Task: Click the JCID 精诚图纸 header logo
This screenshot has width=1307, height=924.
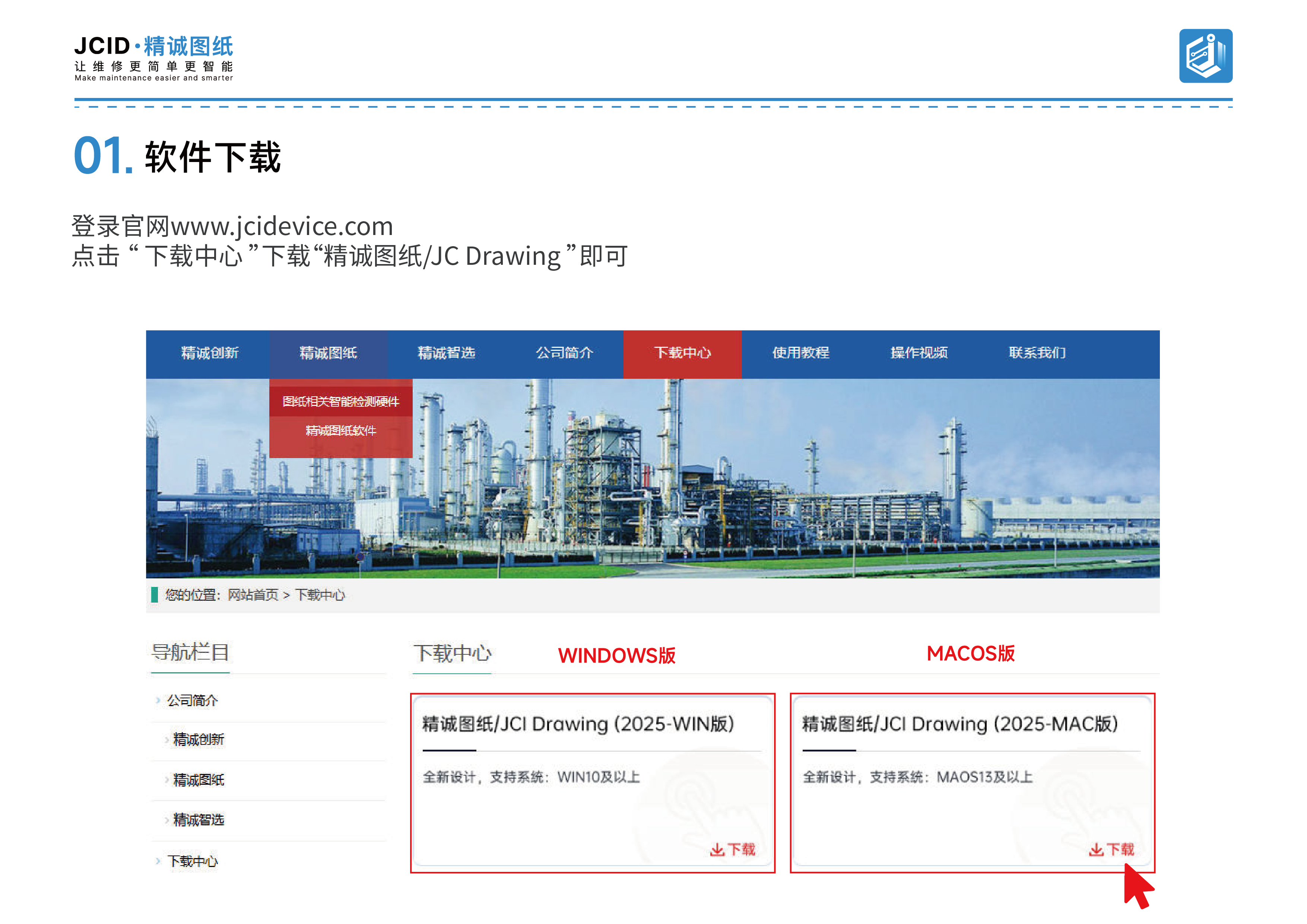Action: pos(154,57)
